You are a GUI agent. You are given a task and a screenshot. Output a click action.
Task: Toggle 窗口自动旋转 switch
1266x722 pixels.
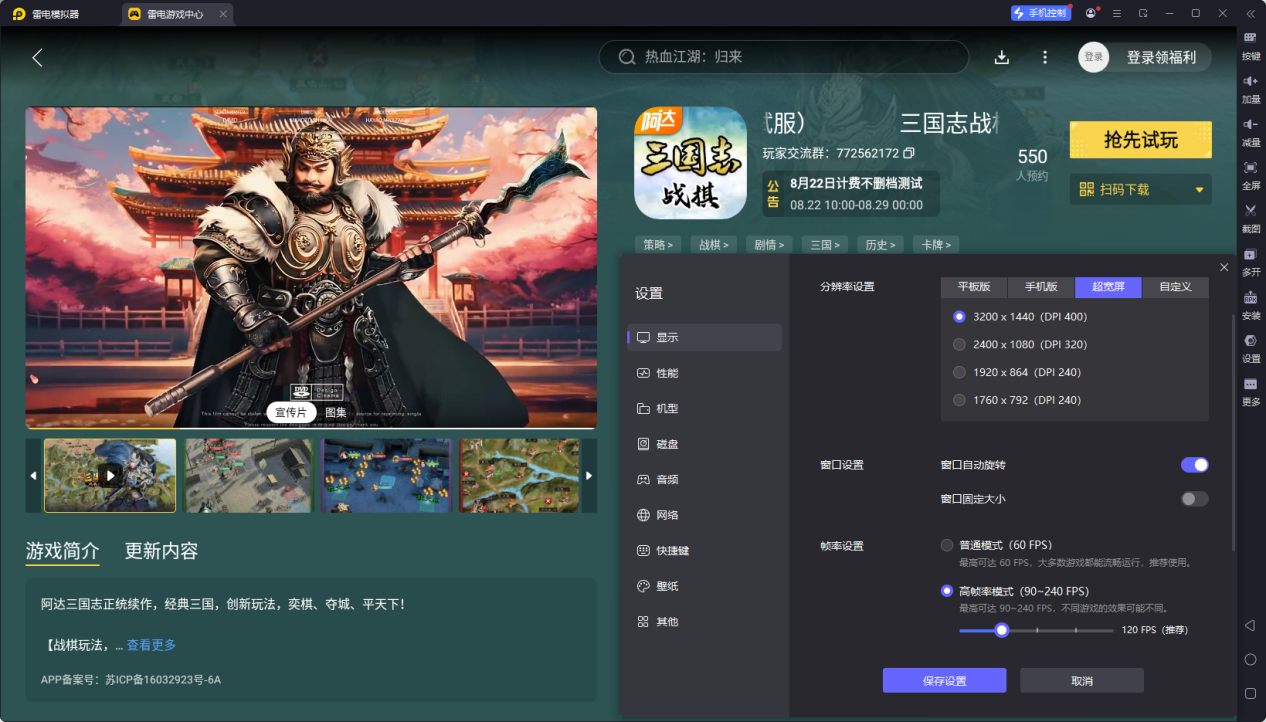pos(1195,465)
